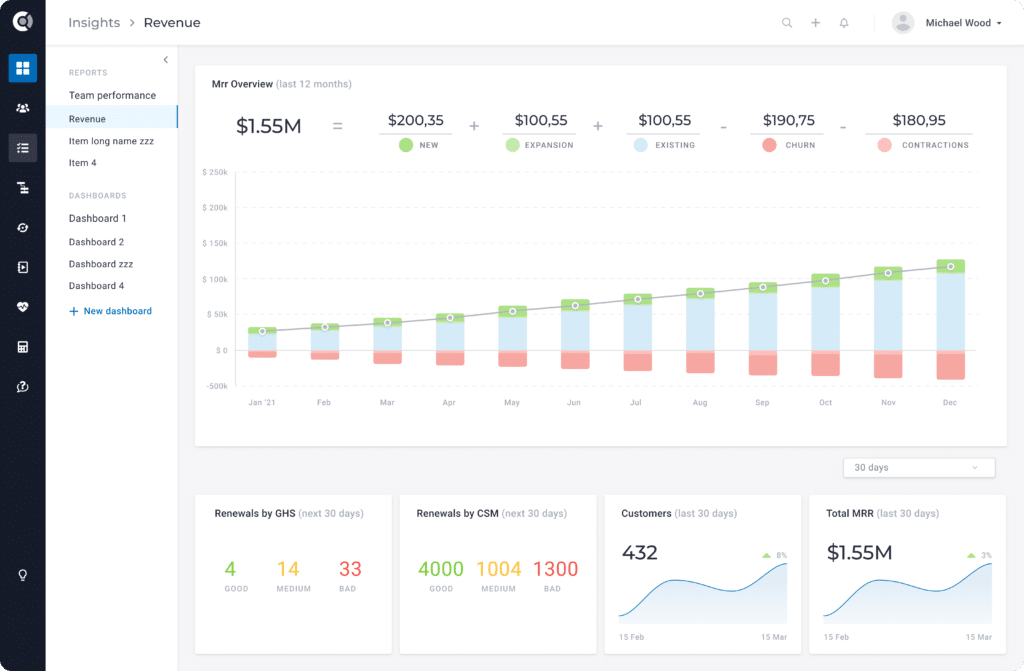Toggle the Churn series legend dot
The width and height of the screenshot is (1024, 671).
pos(769,145)
